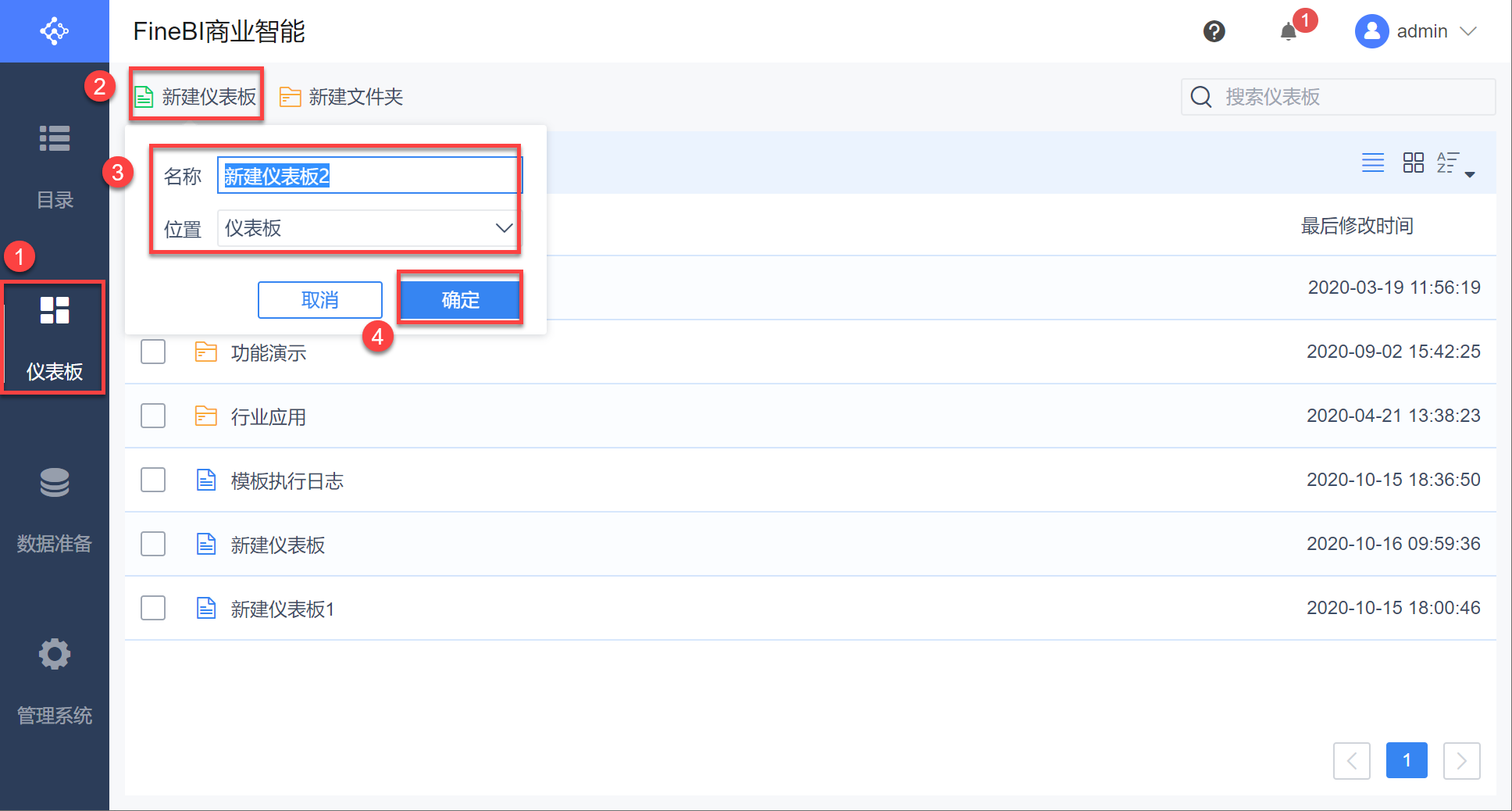Open the notifications bell
The image size is (1512, 811).
[x=1289, y=31]
